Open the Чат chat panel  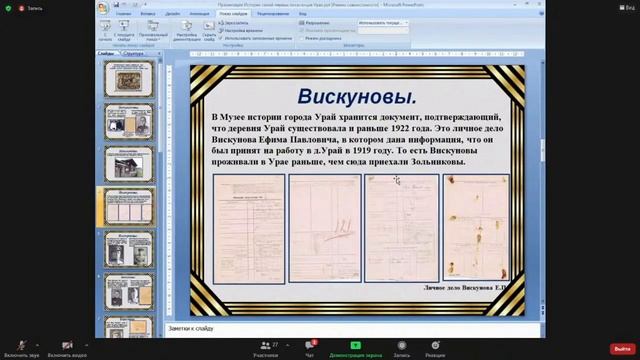[310, 348]
